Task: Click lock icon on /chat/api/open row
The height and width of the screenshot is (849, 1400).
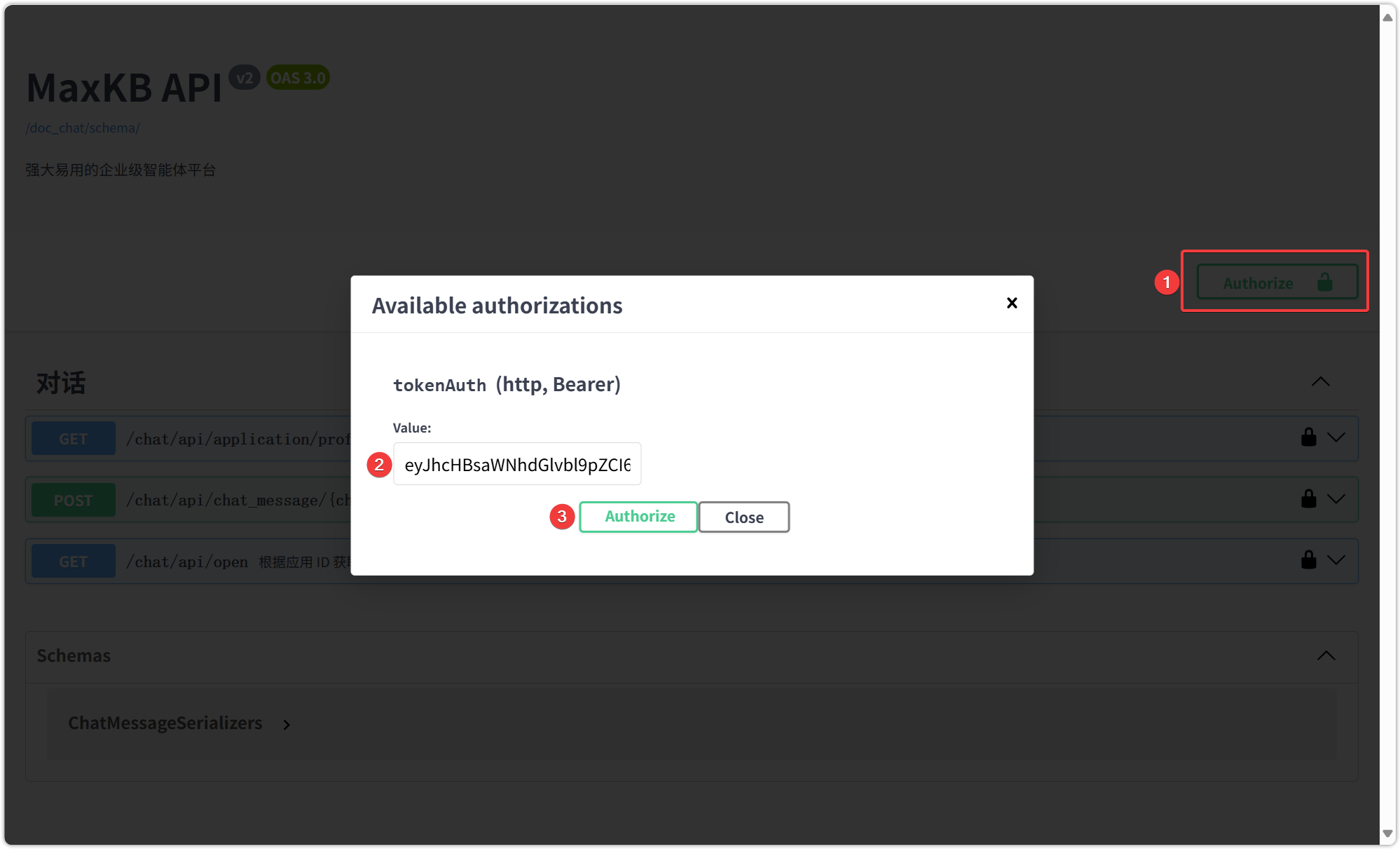Action: [1308, 560]
